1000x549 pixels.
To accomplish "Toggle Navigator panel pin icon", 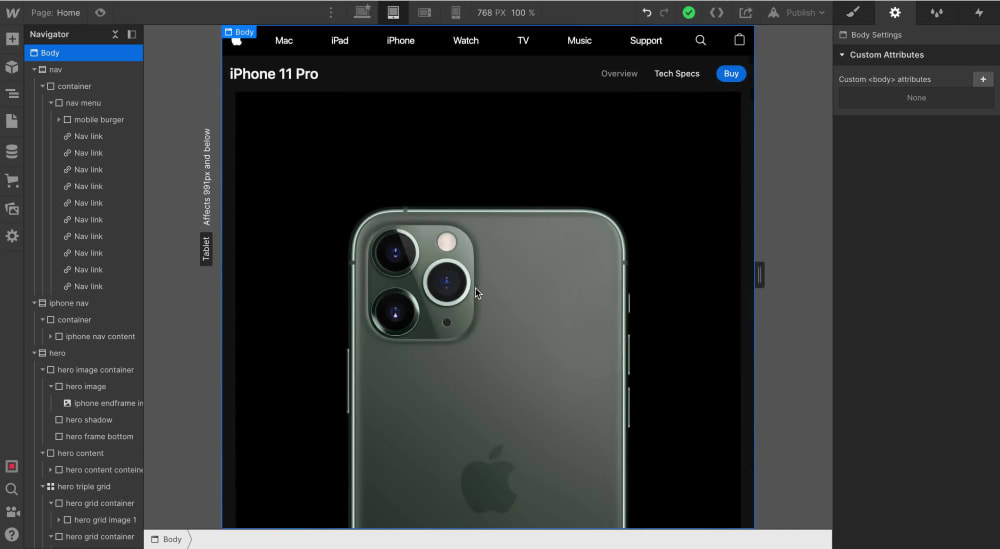I will (132, 34).
